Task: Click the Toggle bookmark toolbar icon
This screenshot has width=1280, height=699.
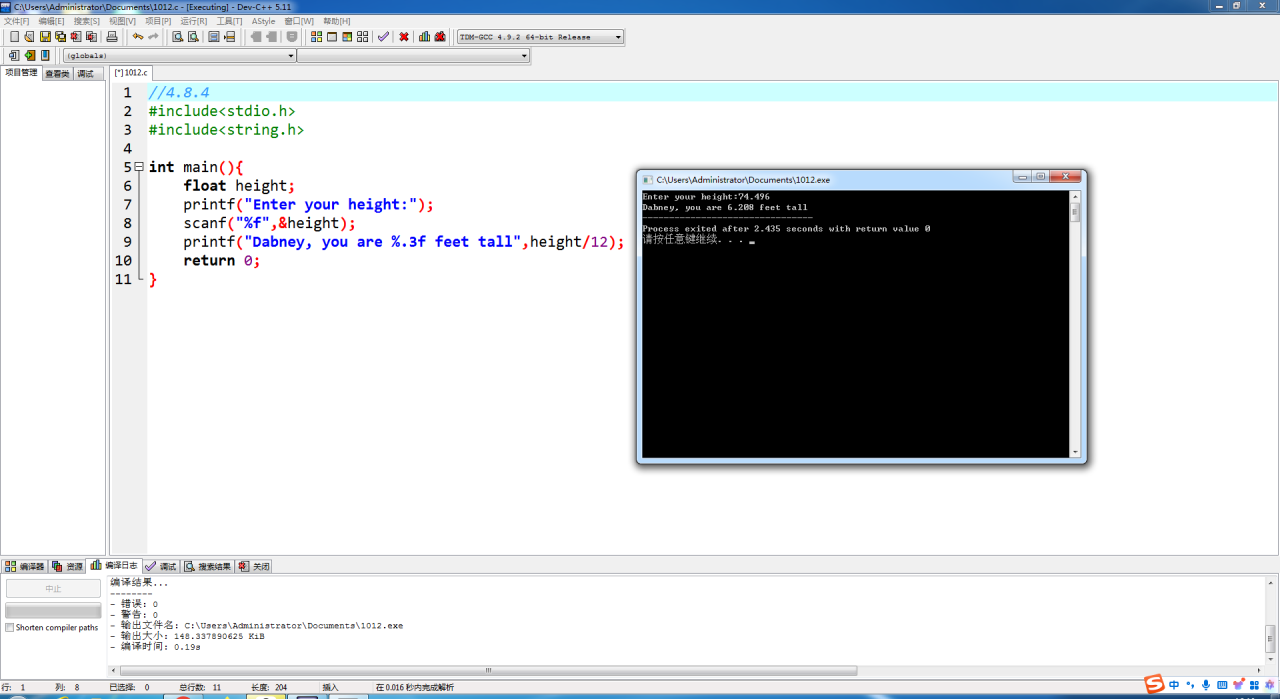Action: [214, 37]
